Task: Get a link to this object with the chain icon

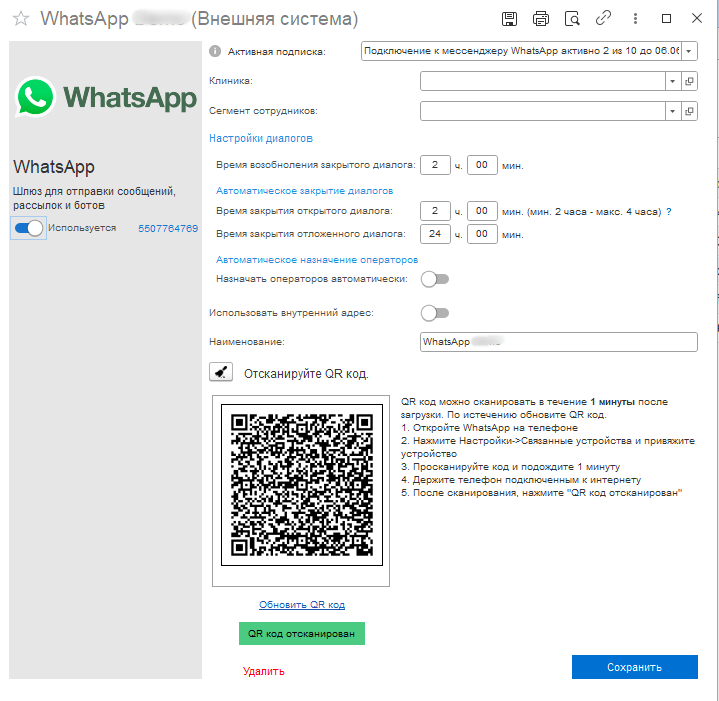Action: pos(603,18)
